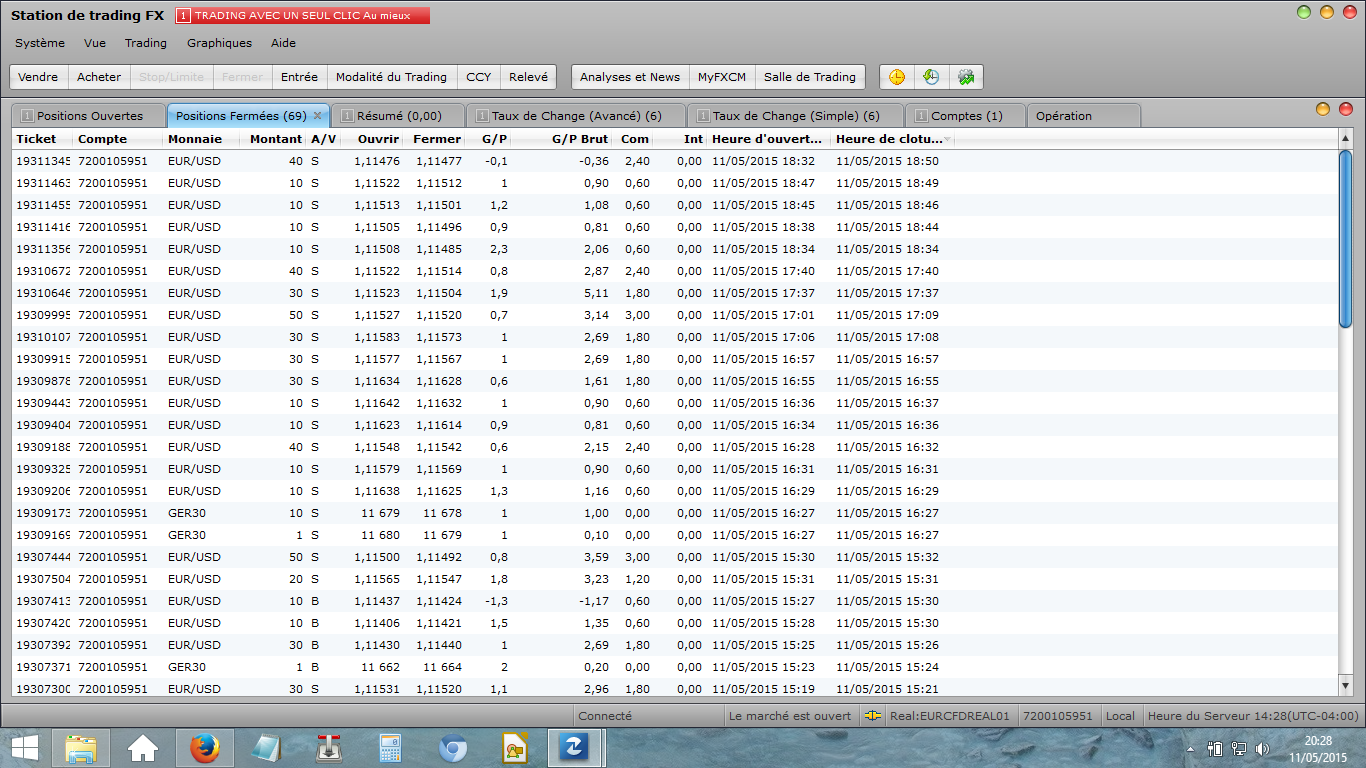Viewport: 1366px width, 768px height.
Task: Switch to the Comptes (1) tab
Action: [x=966, y=116]
